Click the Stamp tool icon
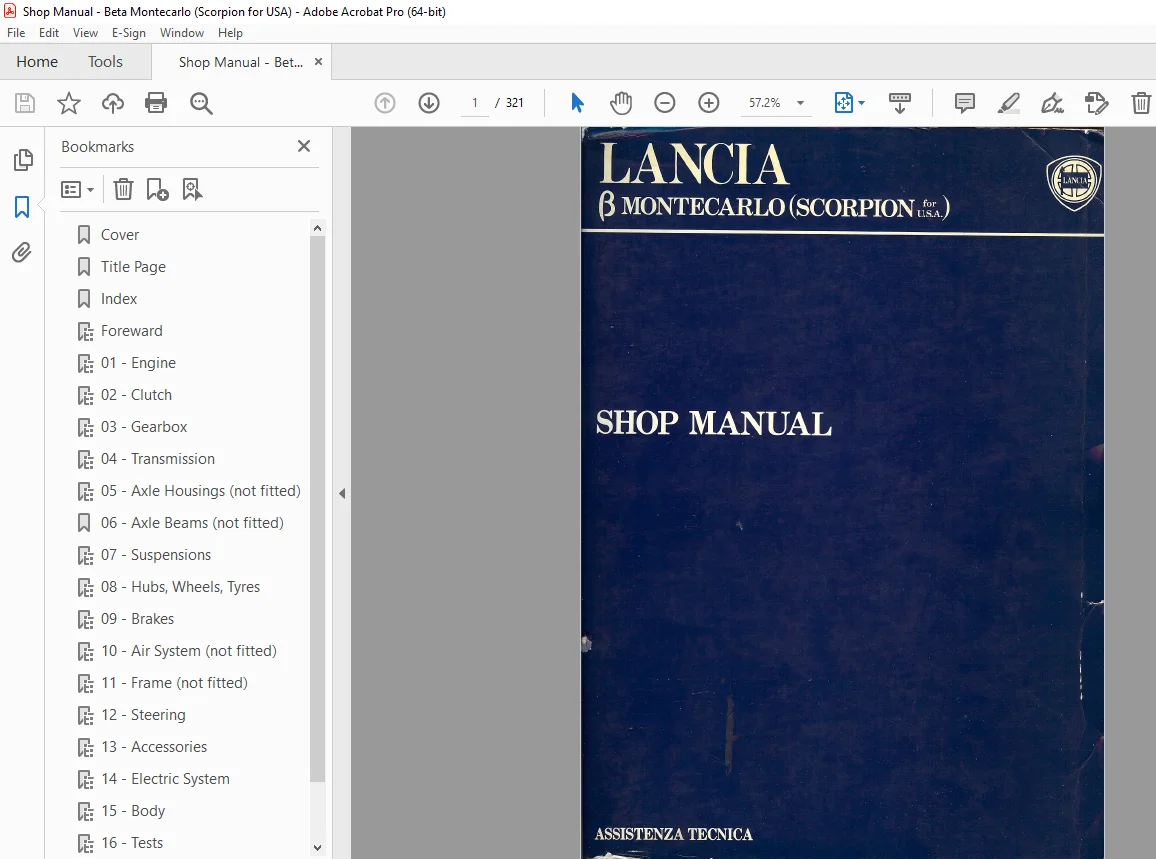Image resolution: width=1156 pixels, height=859 pixels. (x=1097, y=103)
